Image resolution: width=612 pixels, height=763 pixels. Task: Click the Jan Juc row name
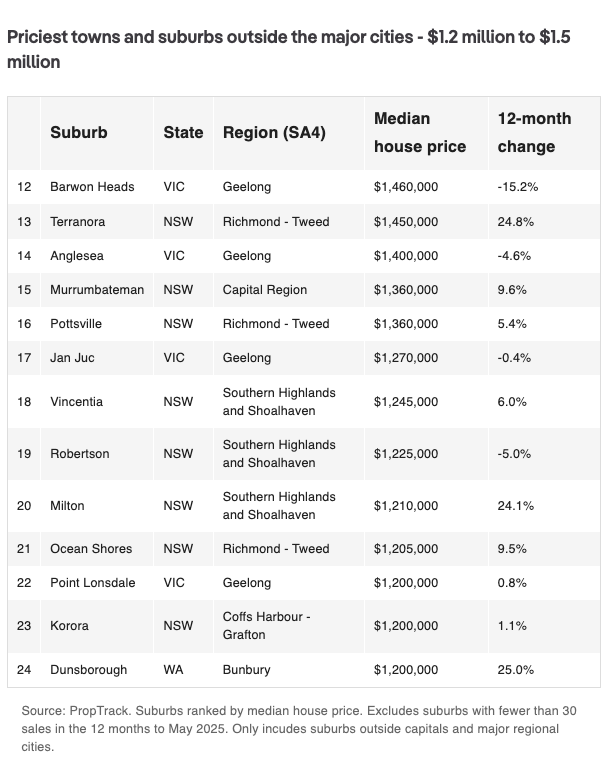tap(72, 358)
